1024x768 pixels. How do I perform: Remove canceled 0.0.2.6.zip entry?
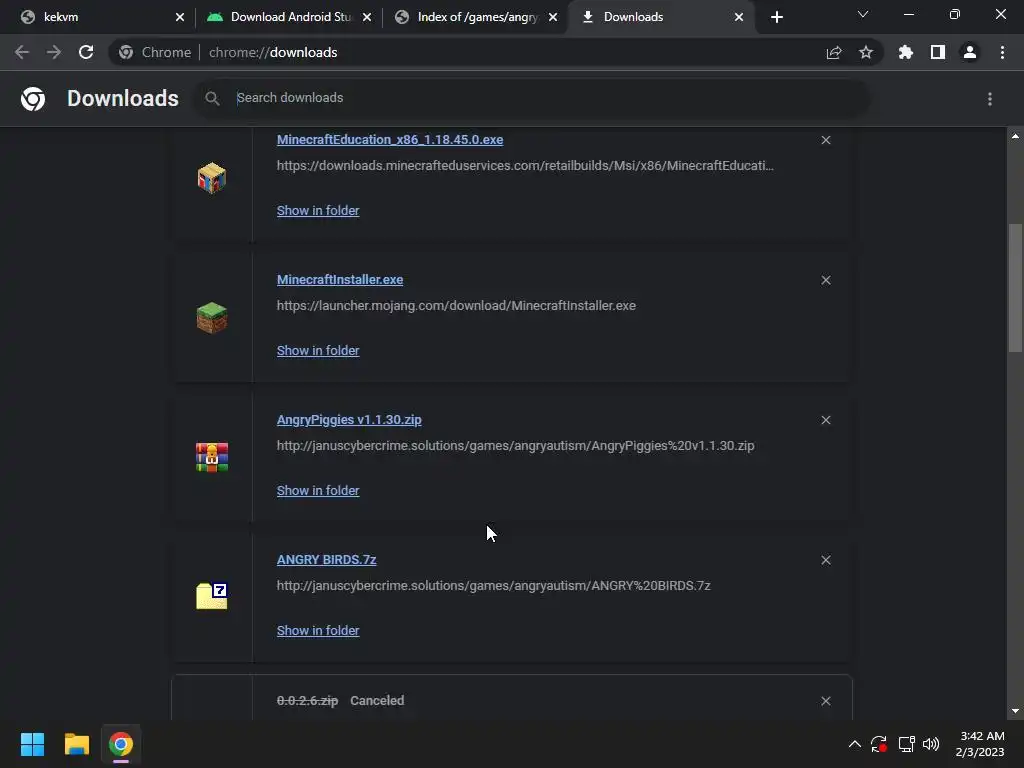(826, 701)
